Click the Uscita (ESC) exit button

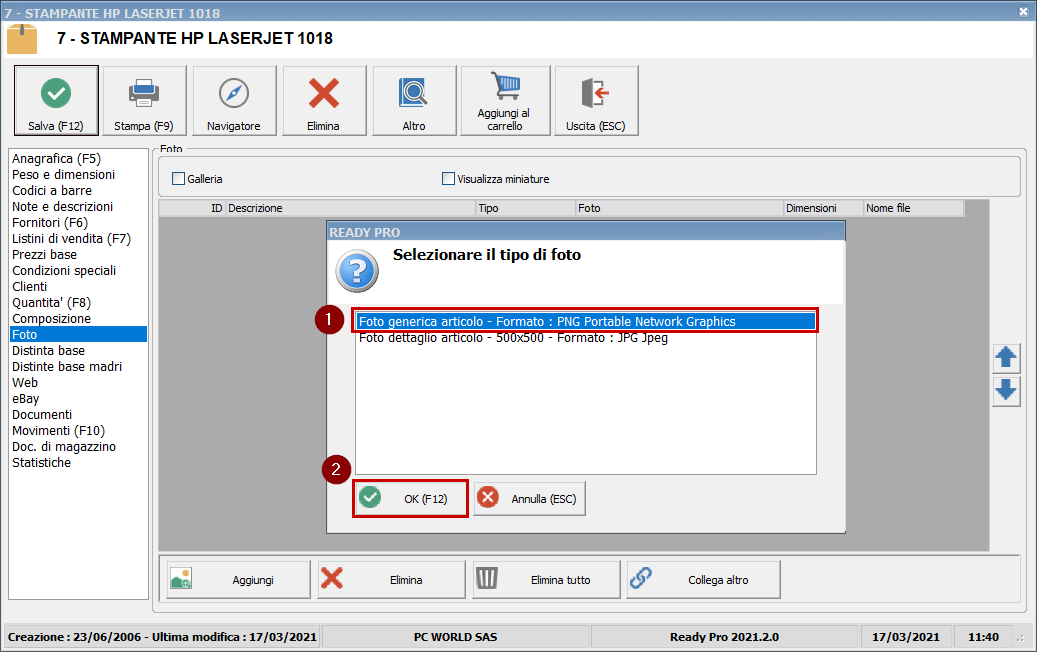pos(596,101)
